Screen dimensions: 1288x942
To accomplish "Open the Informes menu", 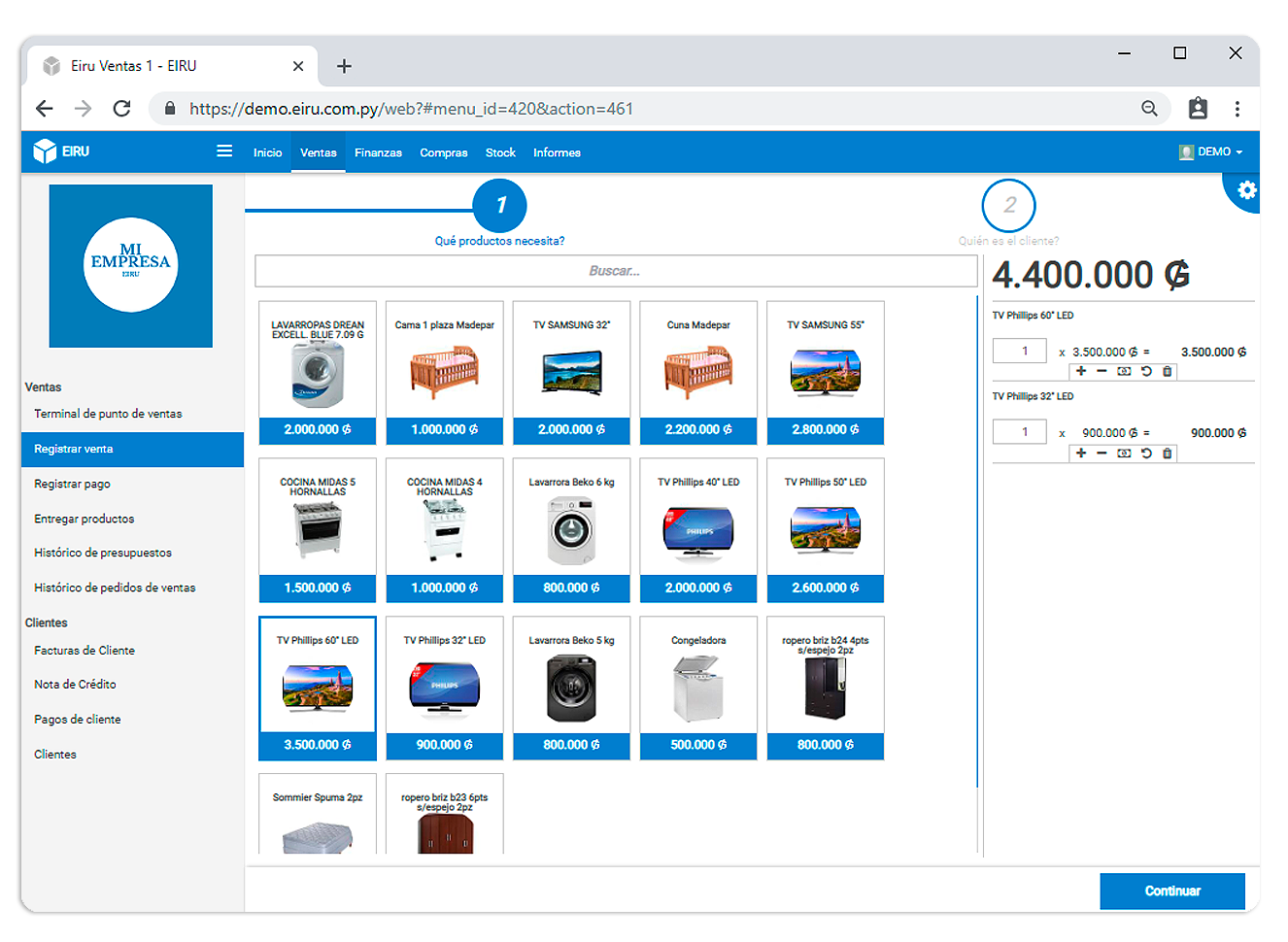I will (x=557, y=152).
